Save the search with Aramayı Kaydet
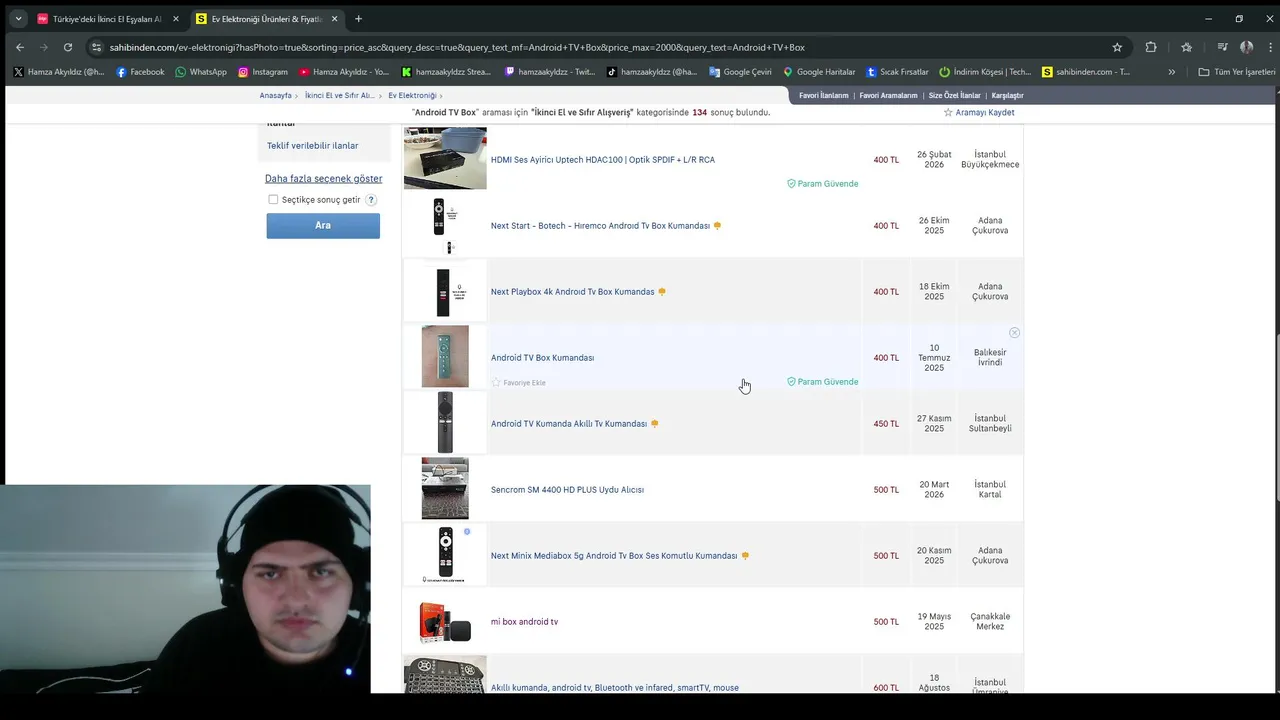This screenshot has width=1280, height=720. [x=979, y=113]
